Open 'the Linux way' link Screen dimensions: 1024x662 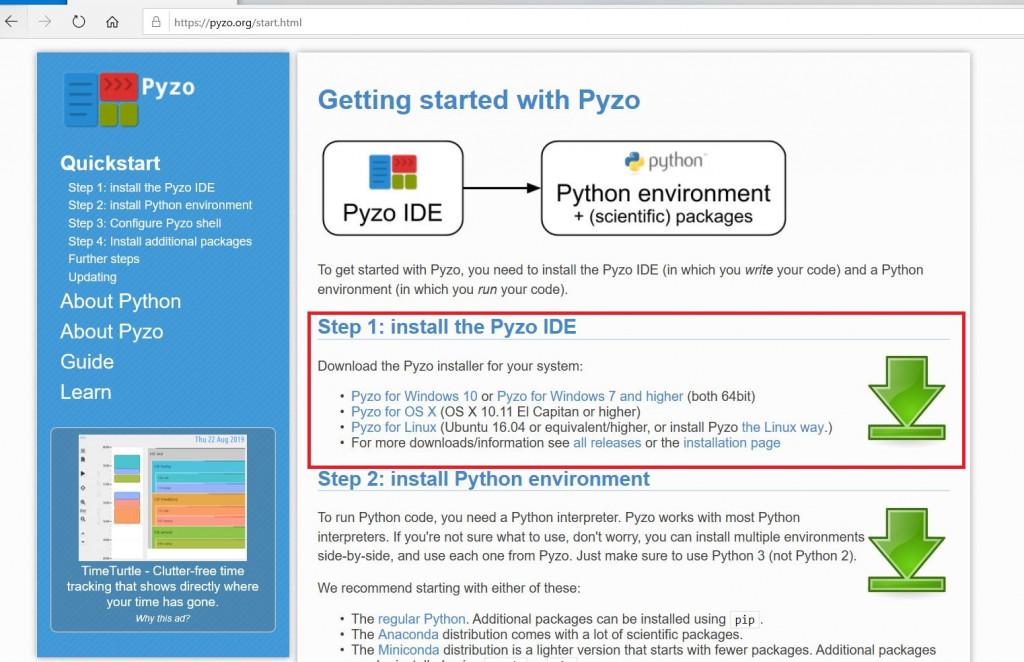point(783,427)
